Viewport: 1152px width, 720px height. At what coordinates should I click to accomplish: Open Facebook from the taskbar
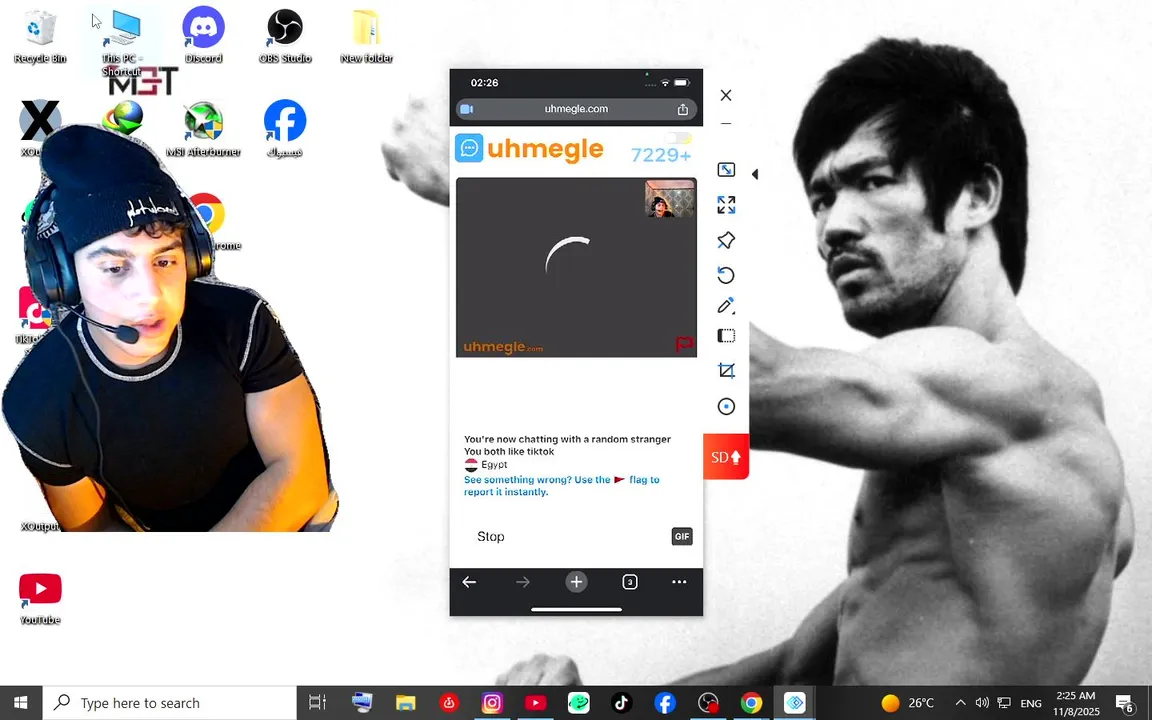click(x=665, y=703)
